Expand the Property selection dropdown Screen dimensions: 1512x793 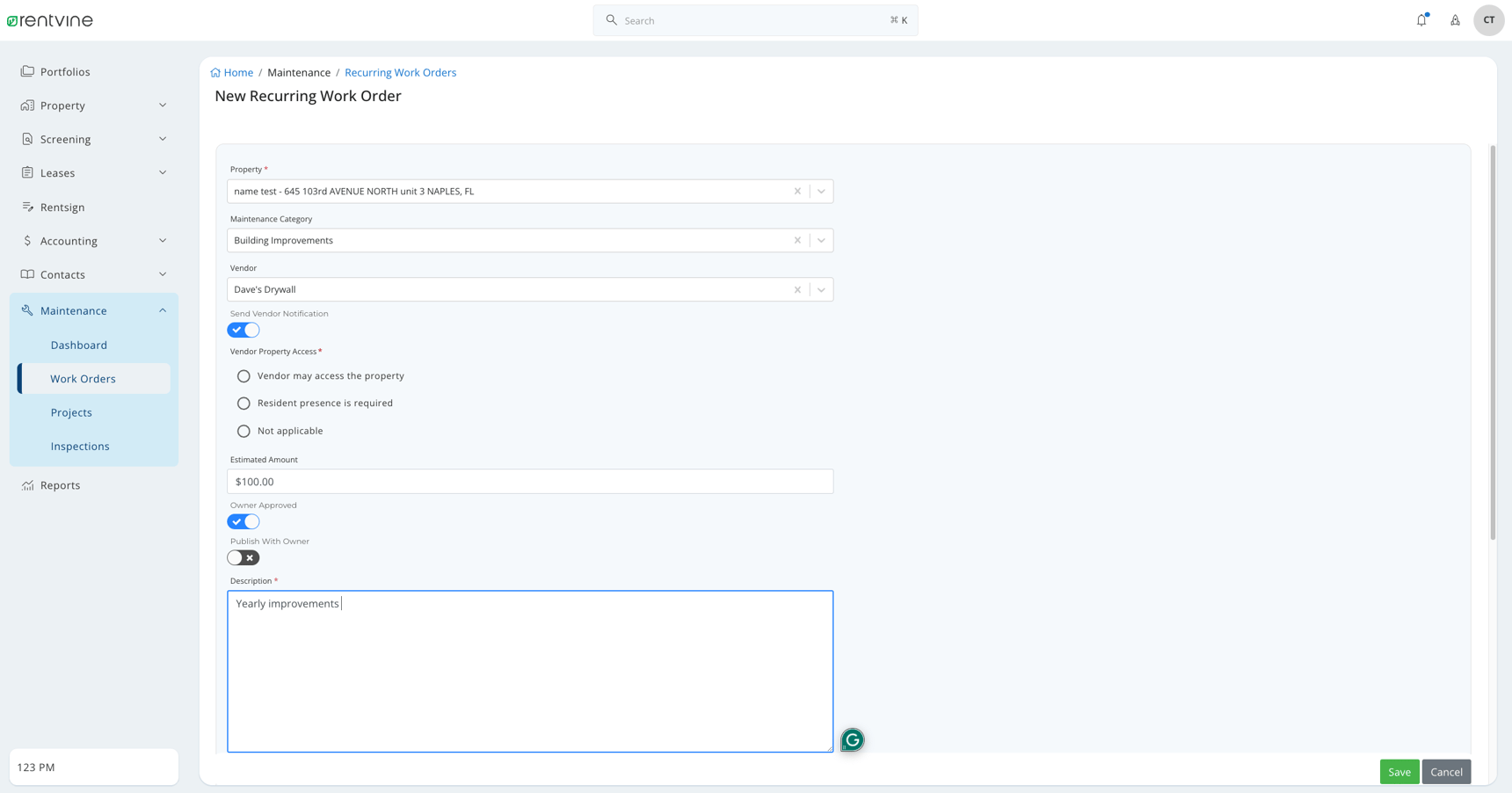(821, 191)
